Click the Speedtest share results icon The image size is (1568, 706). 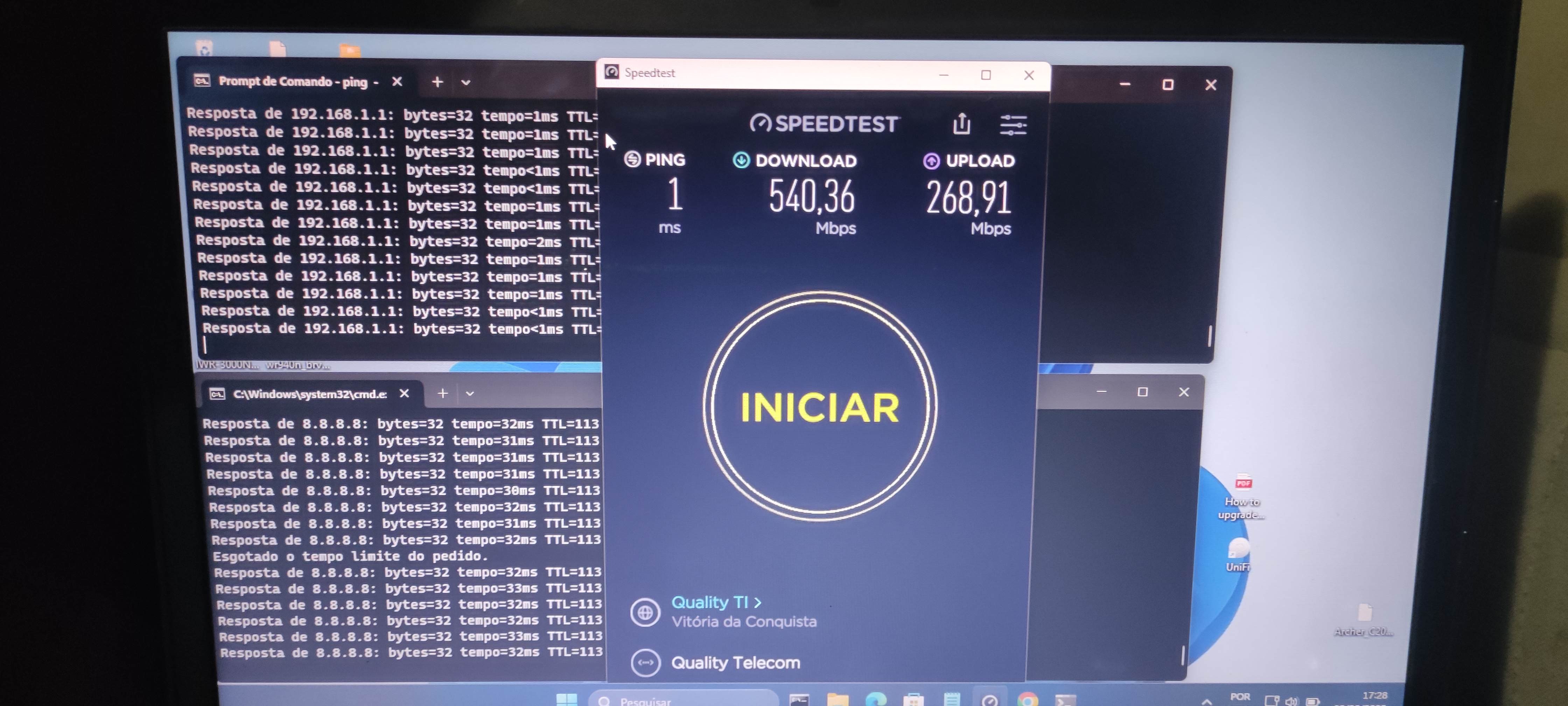coord(961,124)
